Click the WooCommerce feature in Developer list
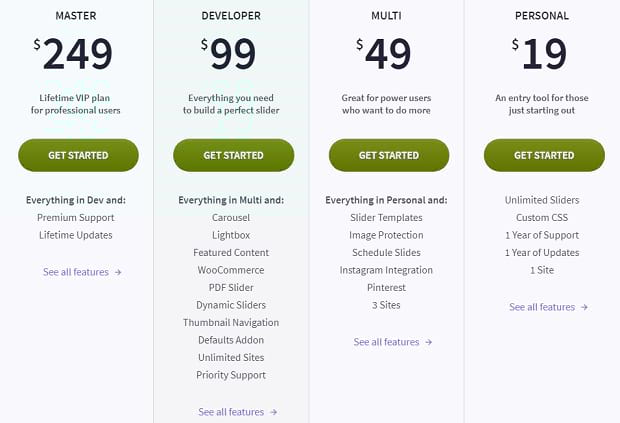620x423 pixels. [231, 270]
